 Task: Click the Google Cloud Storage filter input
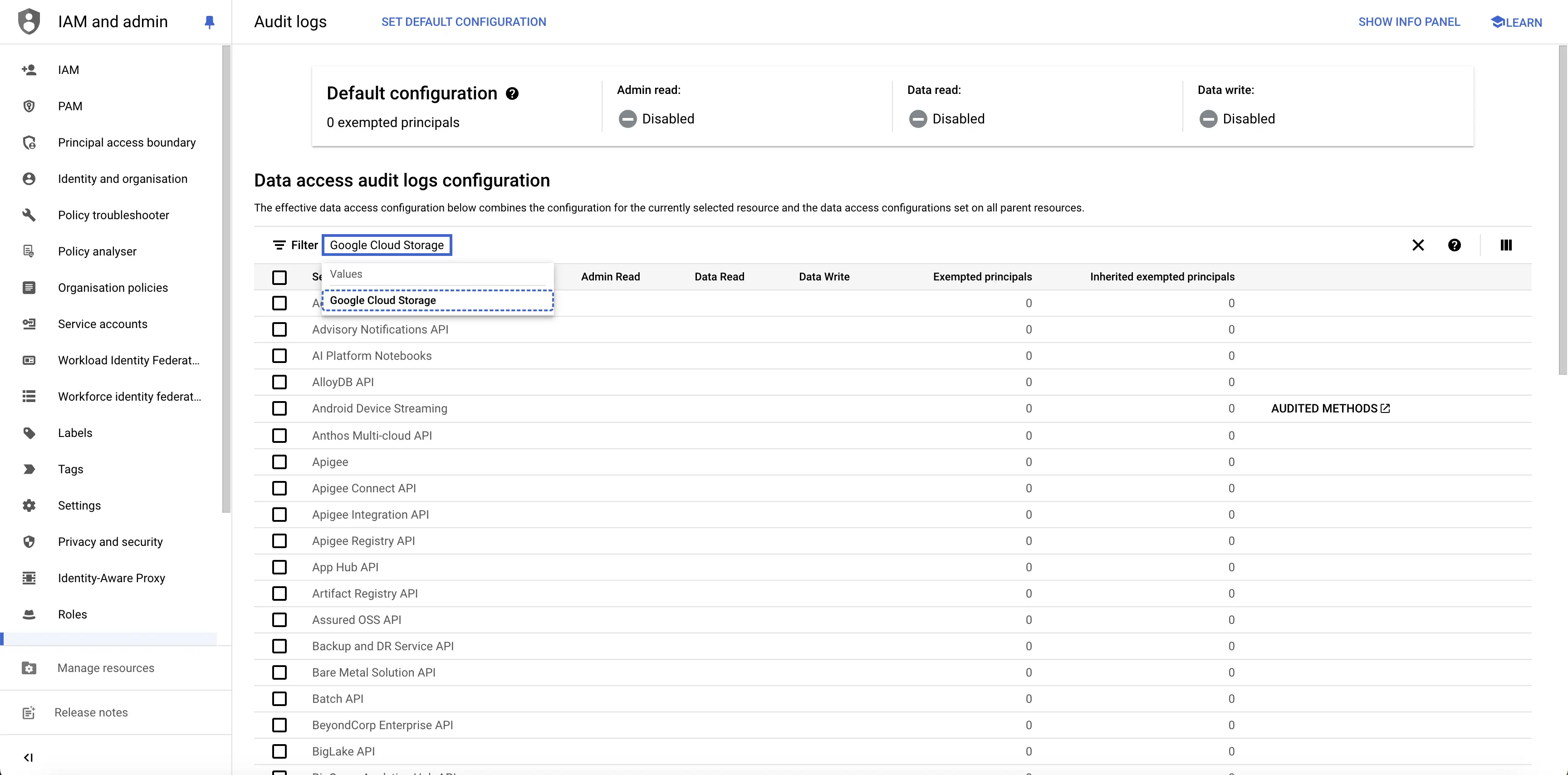tap(387, 245)
